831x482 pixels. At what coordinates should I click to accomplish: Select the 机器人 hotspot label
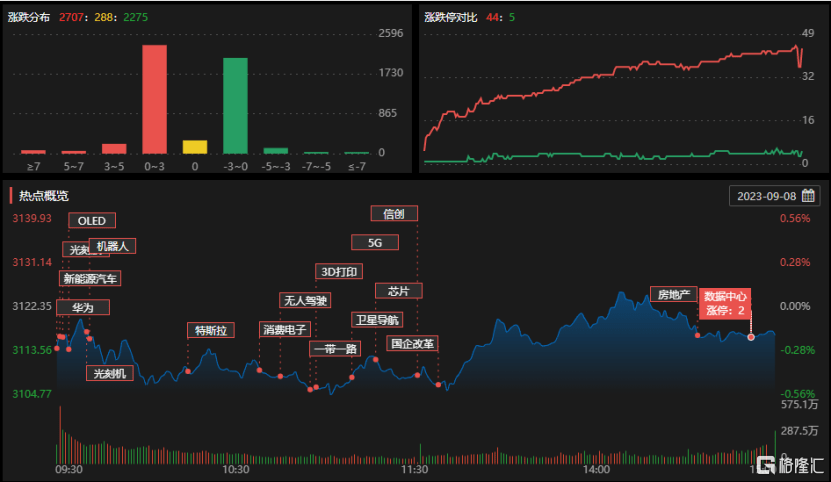[x=111, y=246]
